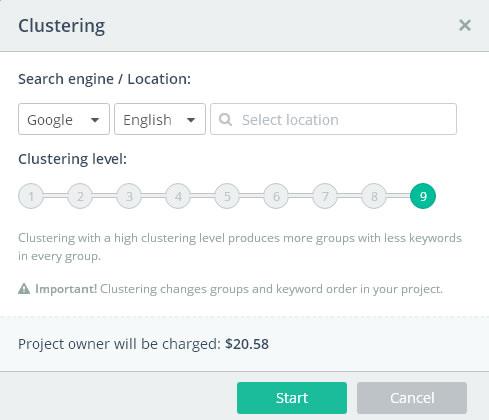
Task: Cancel the clustering dialog
Action: 412,398
